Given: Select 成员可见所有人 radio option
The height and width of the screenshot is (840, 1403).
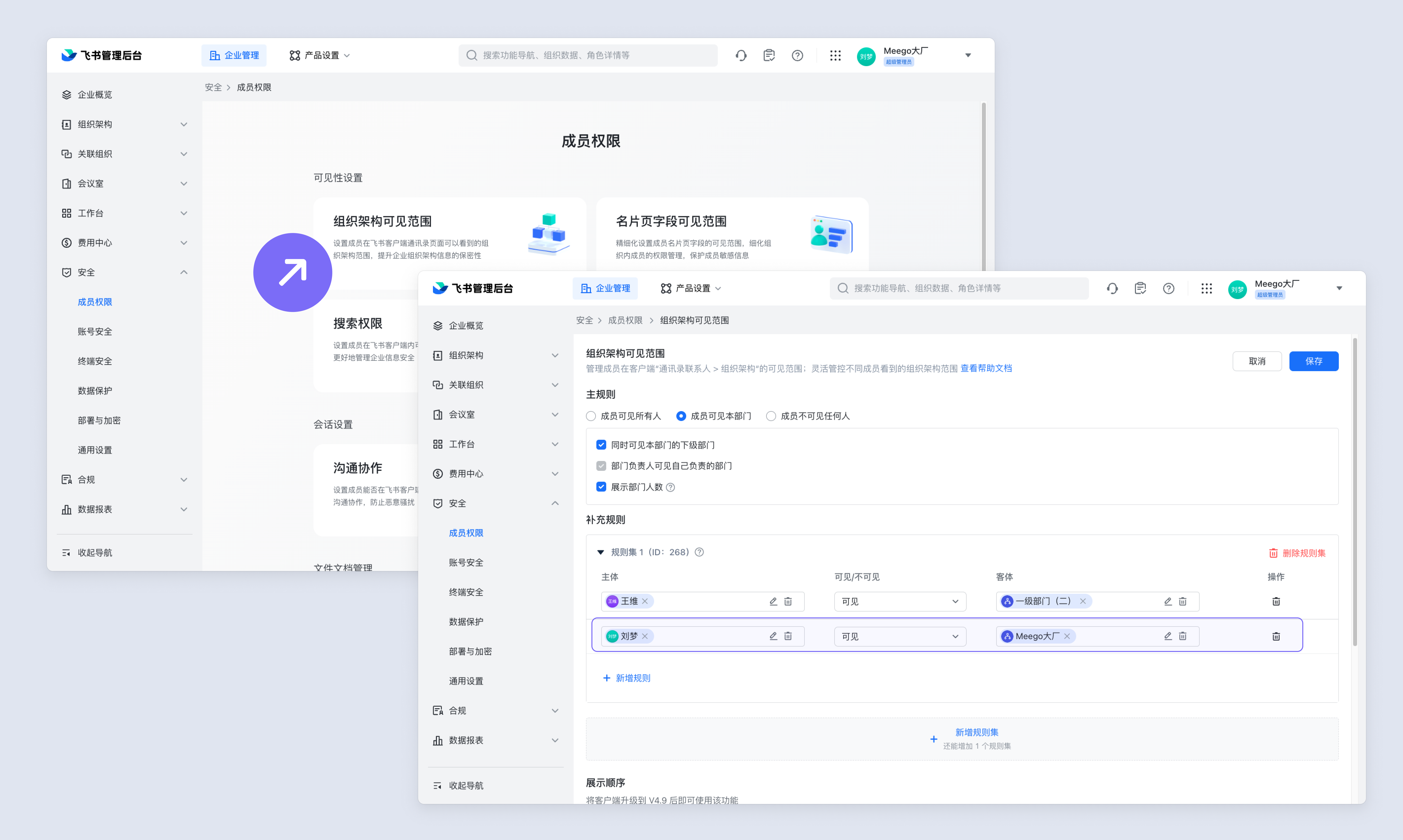Looking at the screenshot, I should click(x=591, y=416).
